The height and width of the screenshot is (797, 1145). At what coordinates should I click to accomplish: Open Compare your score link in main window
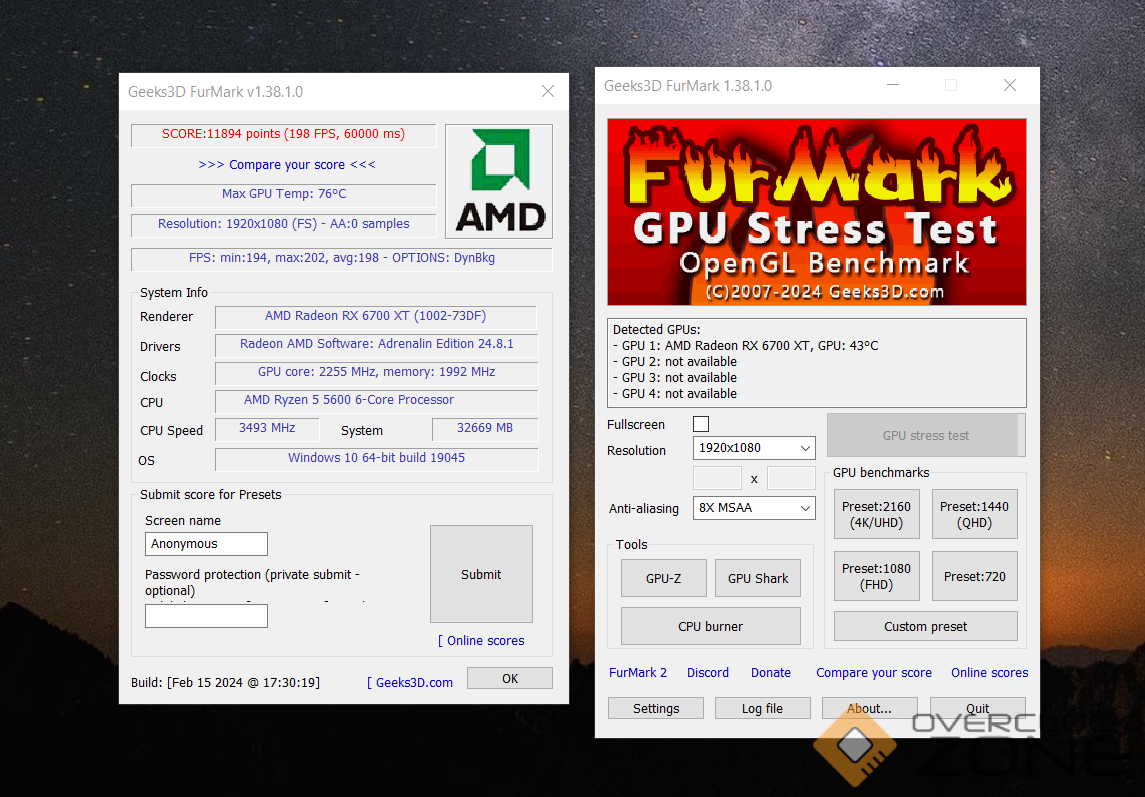(x=873, y=673)
